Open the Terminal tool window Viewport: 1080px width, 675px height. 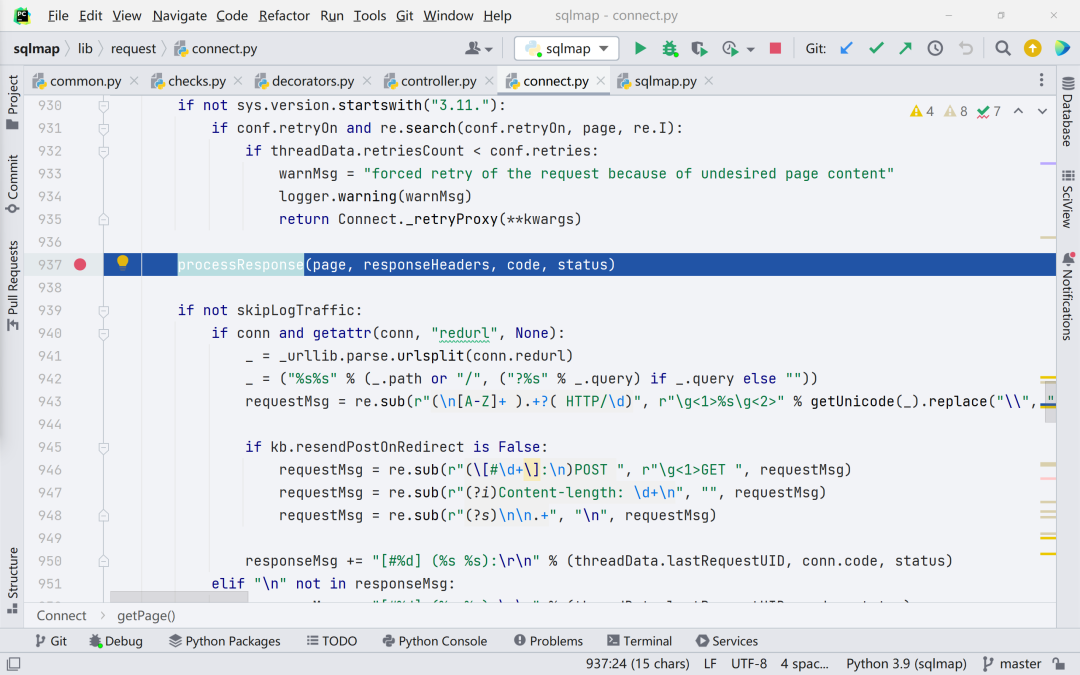pos(639,641)
